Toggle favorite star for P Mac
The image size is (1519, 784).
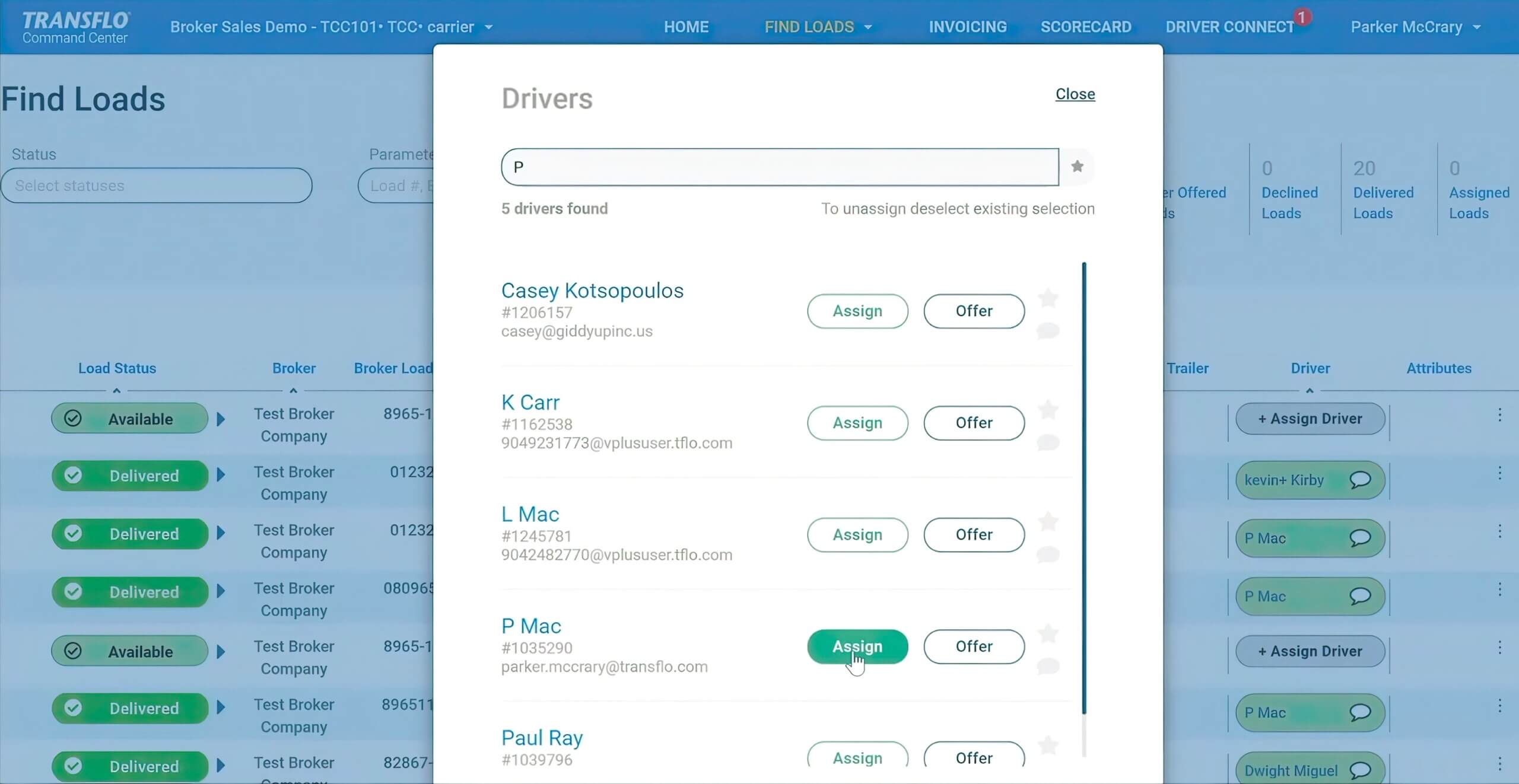[x=1048, y=633]
